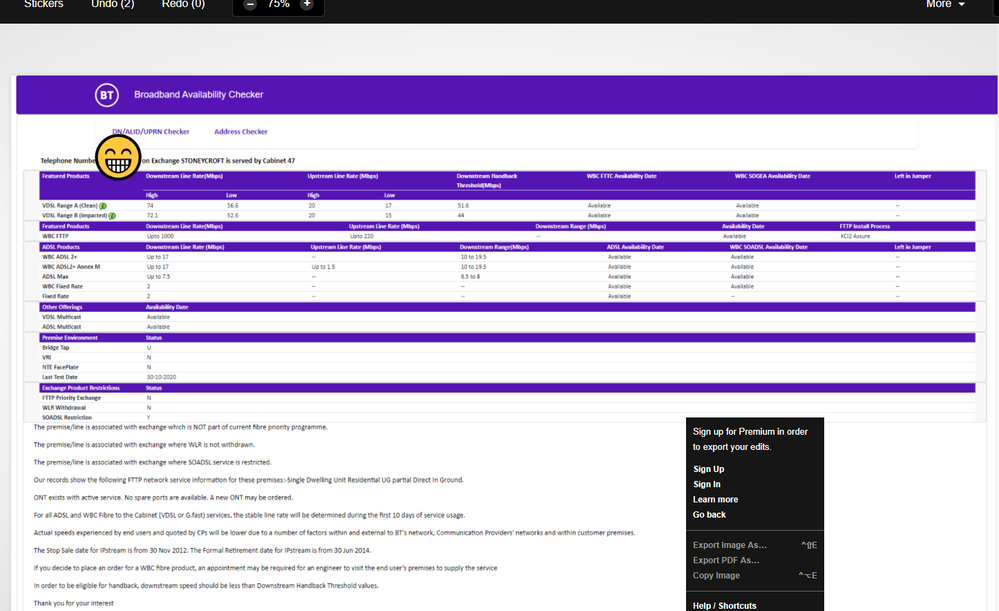This screenshot has width=999, height=611.
Task: Click the 75% zoom level
Action: (x=278, y=5)
